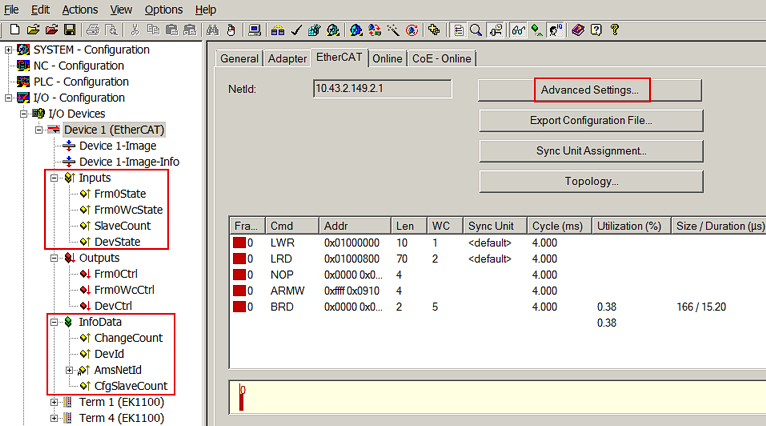
Task: Open the View menu
Action: (x=121, y=10)
